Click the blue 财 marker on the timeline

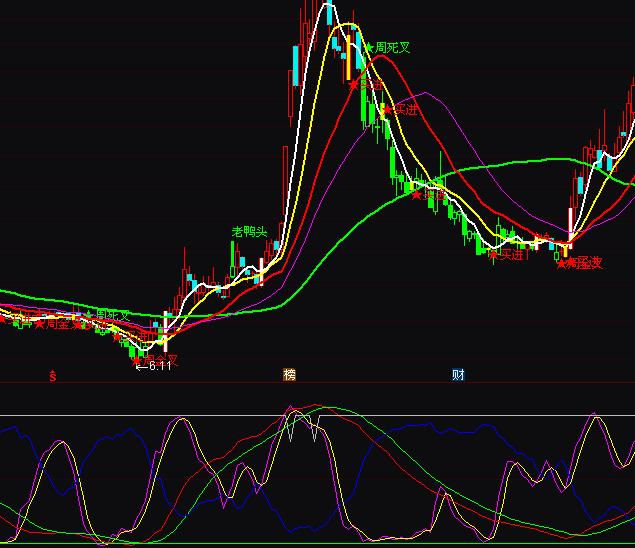coord(458,375)
